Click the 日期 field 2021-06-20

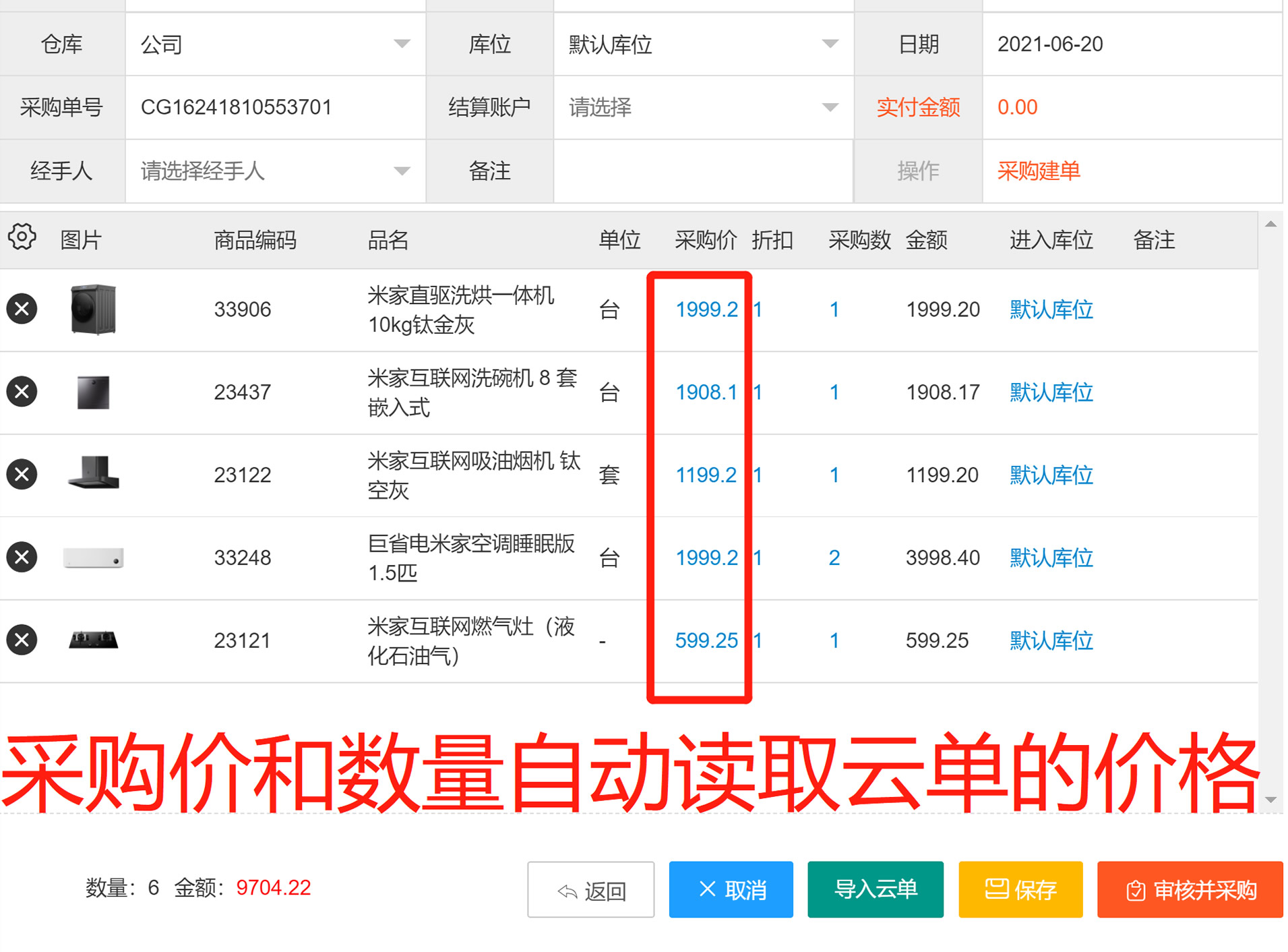coord(1132,44)
